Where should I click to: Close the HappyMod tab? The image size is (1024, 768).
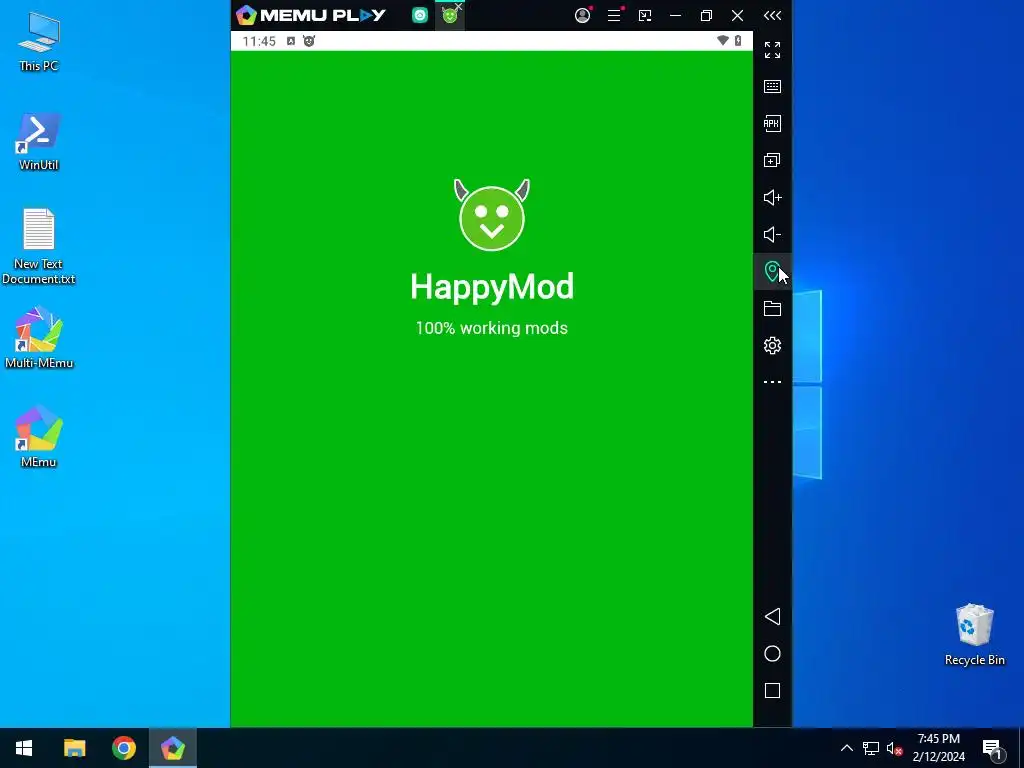point(459,7)
